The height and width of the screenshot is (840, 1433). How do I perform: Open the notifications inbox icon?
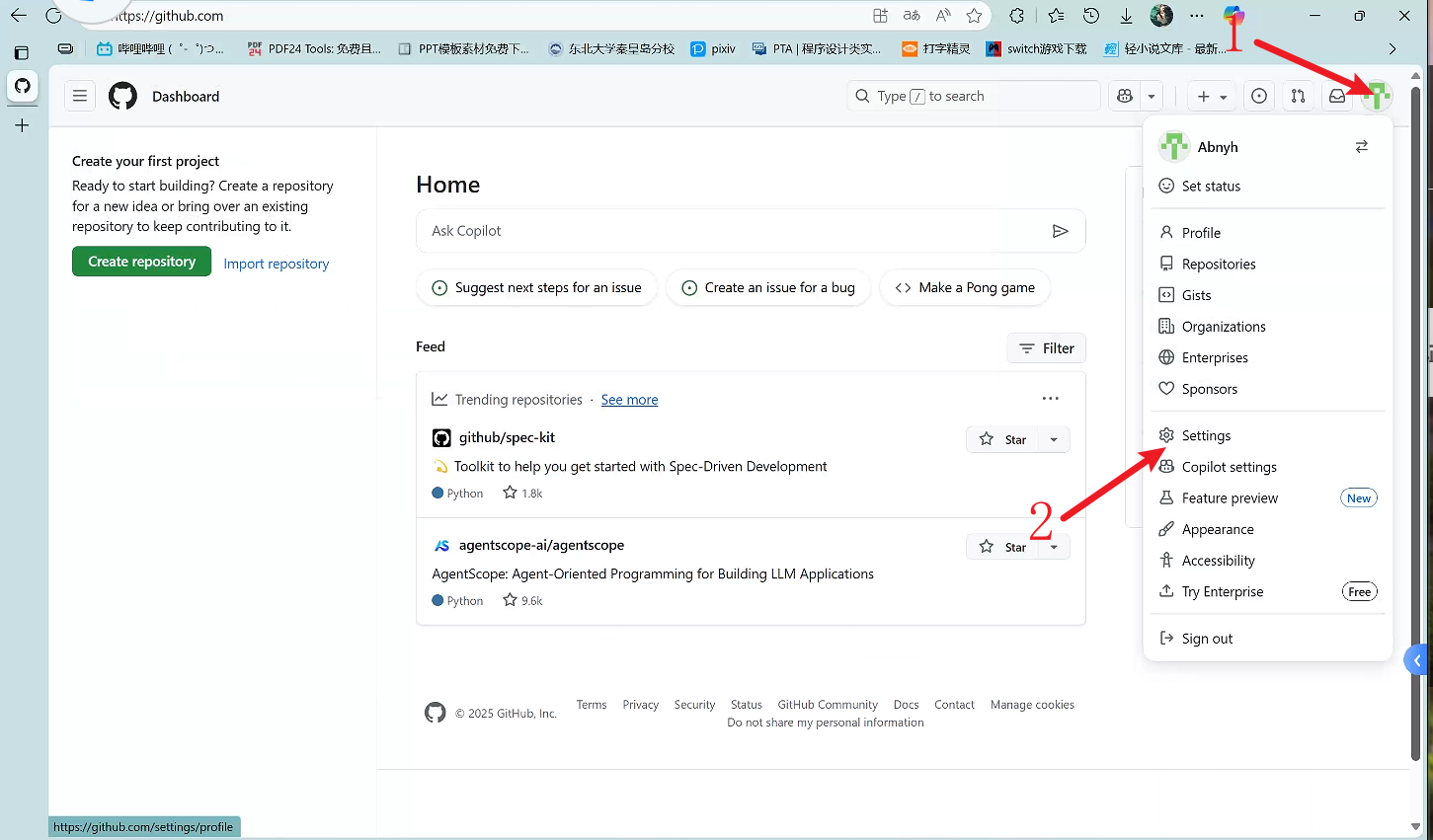tap(1337, 96)
